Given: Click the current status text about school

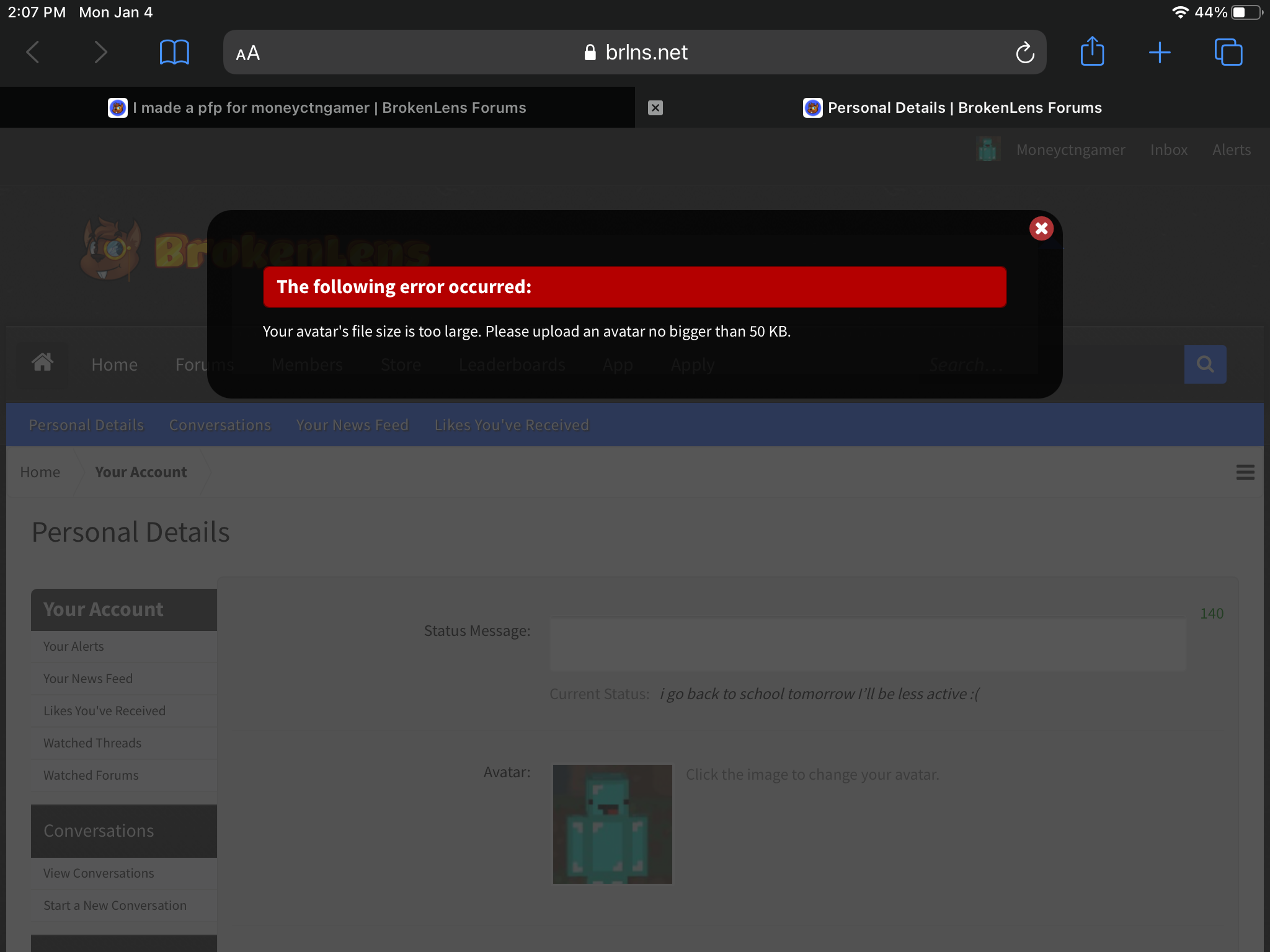Looking at the screenshot, I should (x=819, y=694).
